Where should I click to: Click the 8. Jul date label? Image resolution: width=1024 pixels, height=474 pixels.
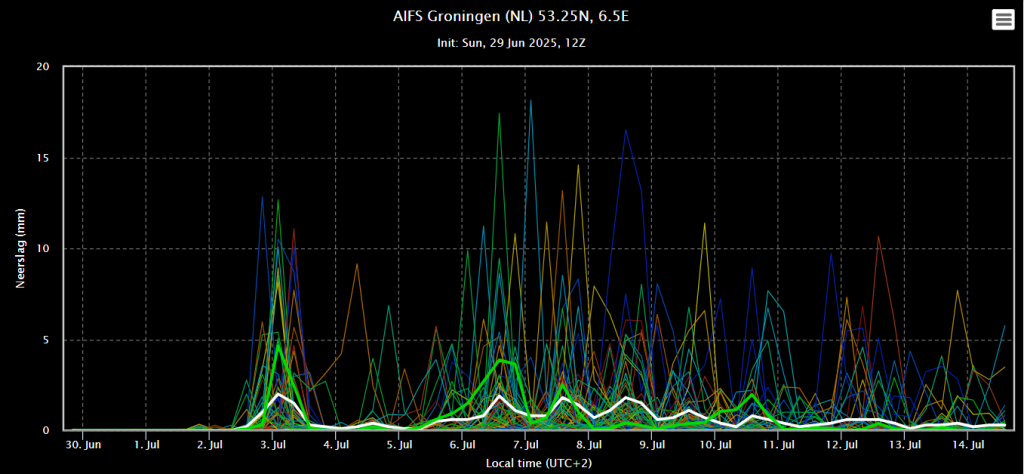pos(590,445)
